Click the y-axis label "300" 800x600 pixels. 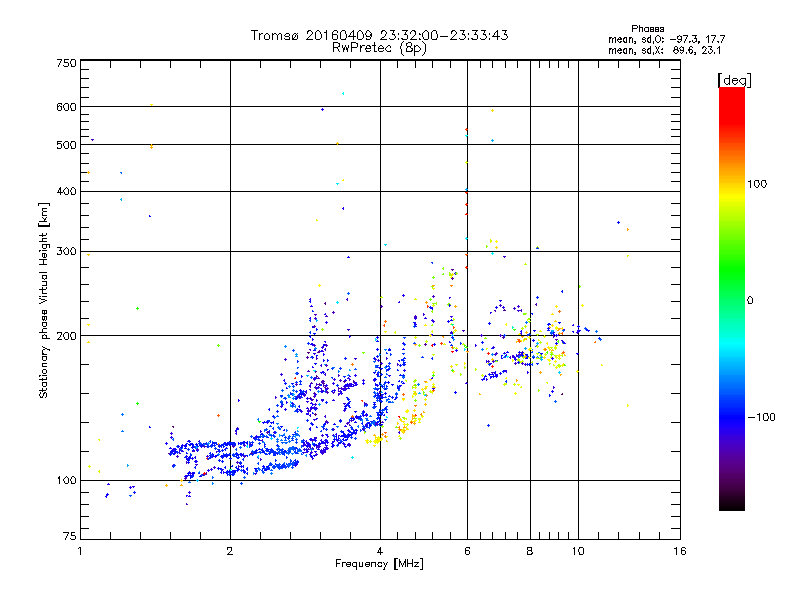[x=66, y=251]
